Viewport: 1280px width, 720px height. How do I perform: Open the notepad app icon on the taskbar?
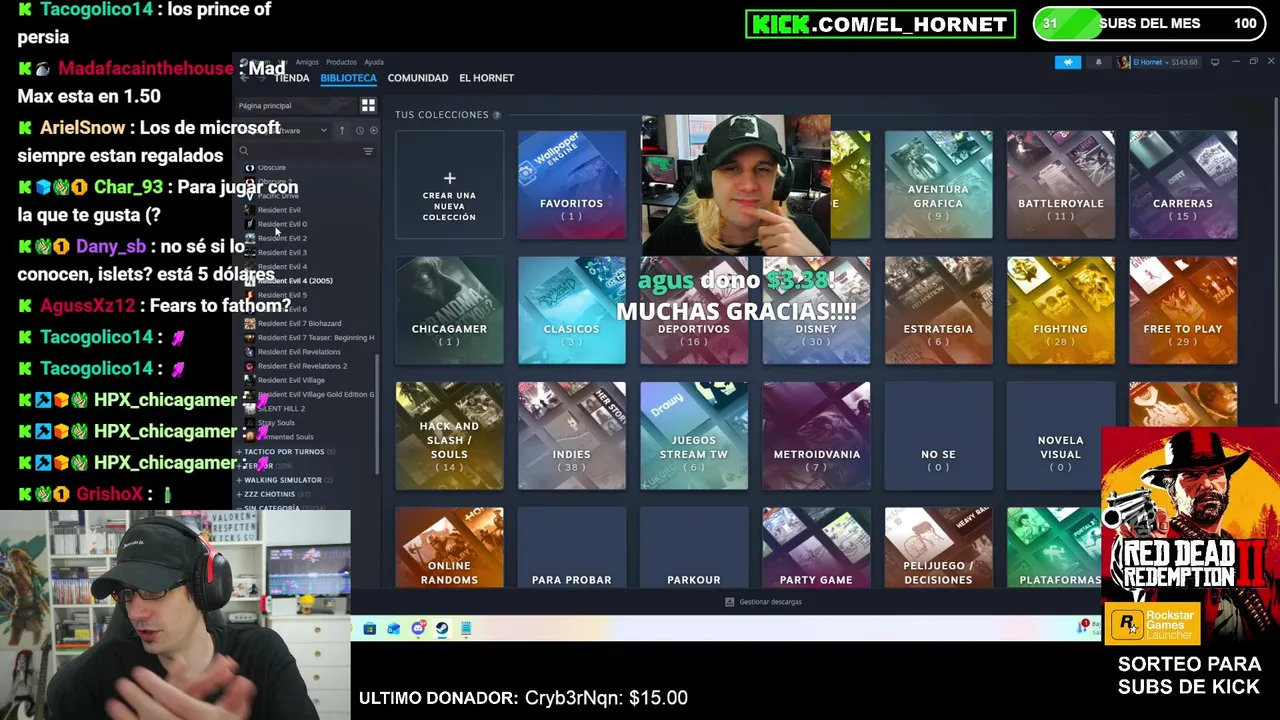466,629
